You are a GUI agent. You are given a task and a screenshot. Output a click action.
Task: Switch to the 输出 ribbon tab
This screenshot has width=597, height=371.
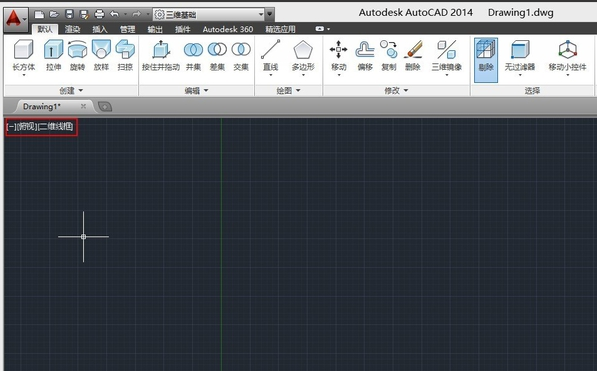point(155,29)
